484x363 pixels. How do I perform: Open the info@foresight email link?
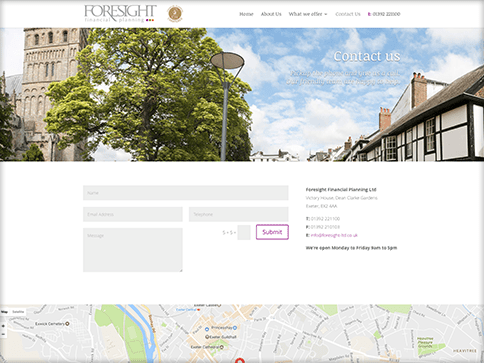(x=334, y=235)
